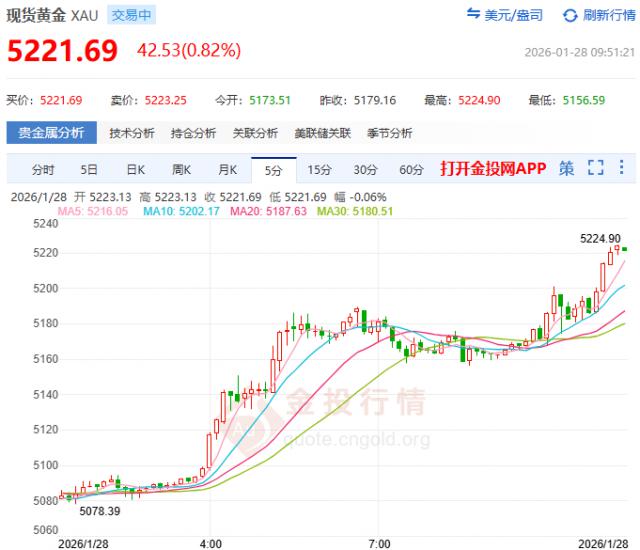Image resolution: width=640 pixels, height=550 pixels.
Task: Click the 5200 price axis label
Action: [x=46, y=288]
